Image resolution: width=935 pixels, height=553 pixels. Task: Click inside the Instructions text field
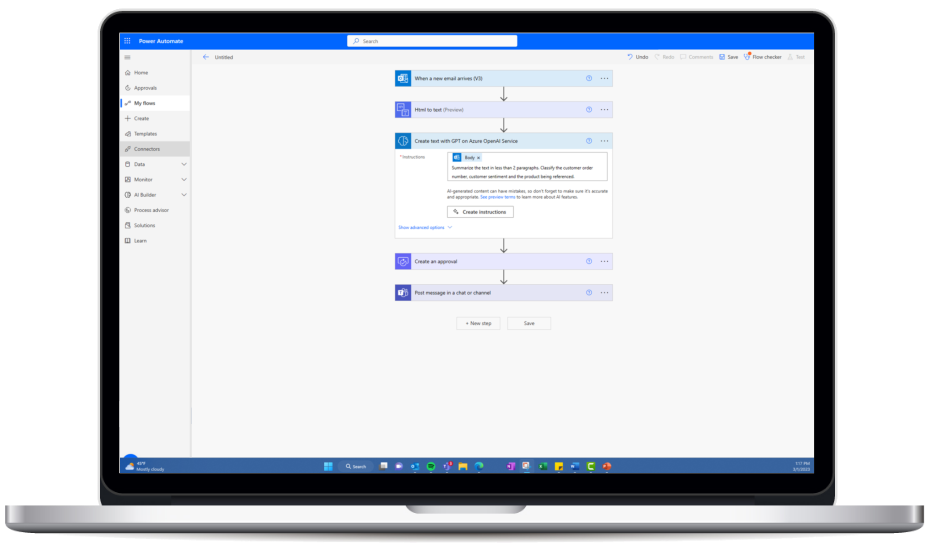coord(527,166)
